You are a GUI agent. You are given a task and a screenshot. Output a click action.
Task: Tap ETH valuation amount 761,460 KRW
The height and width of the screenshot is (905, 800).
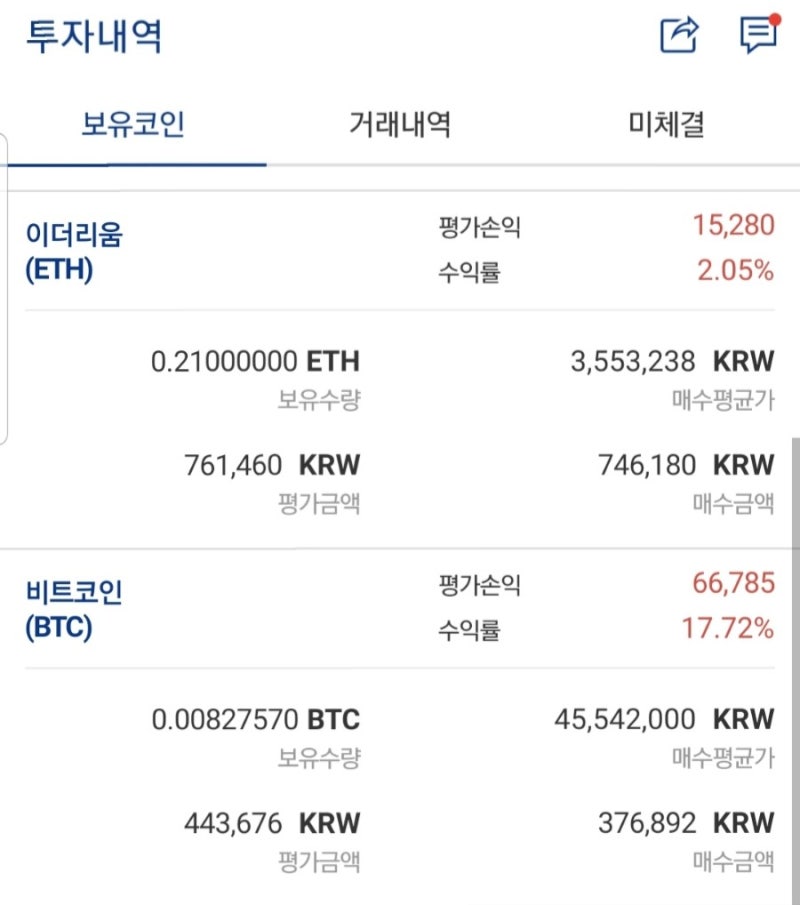[272, 465]
